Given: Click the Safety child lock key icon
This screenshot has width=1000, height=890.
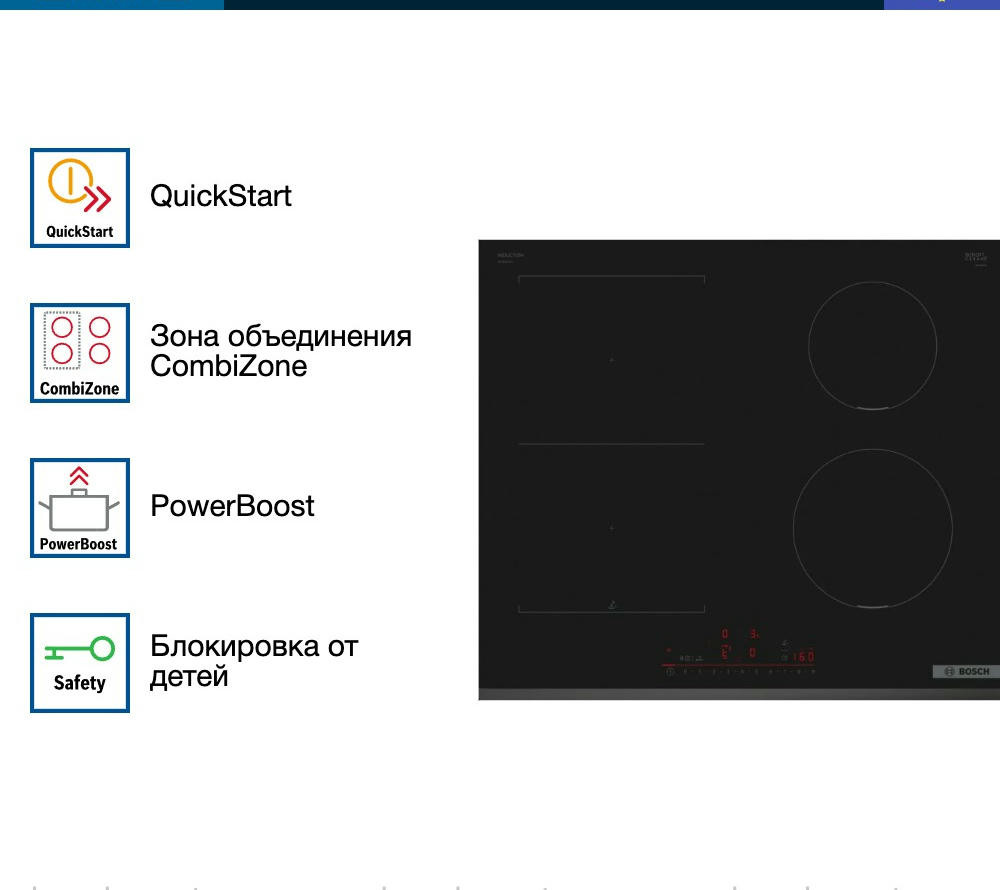Looking at the screenshot, I should point(80,663).
